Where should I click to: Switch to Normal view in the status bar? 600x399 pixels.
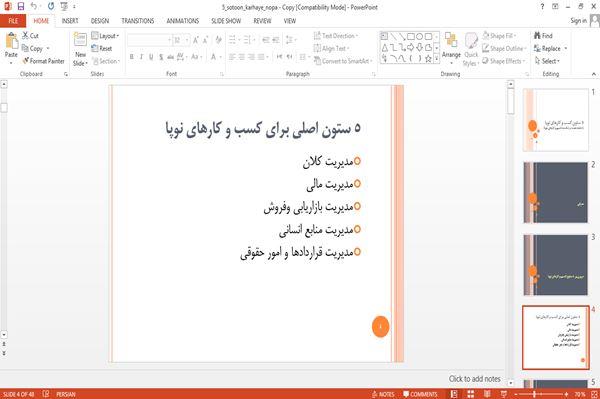tap(454, 394)
